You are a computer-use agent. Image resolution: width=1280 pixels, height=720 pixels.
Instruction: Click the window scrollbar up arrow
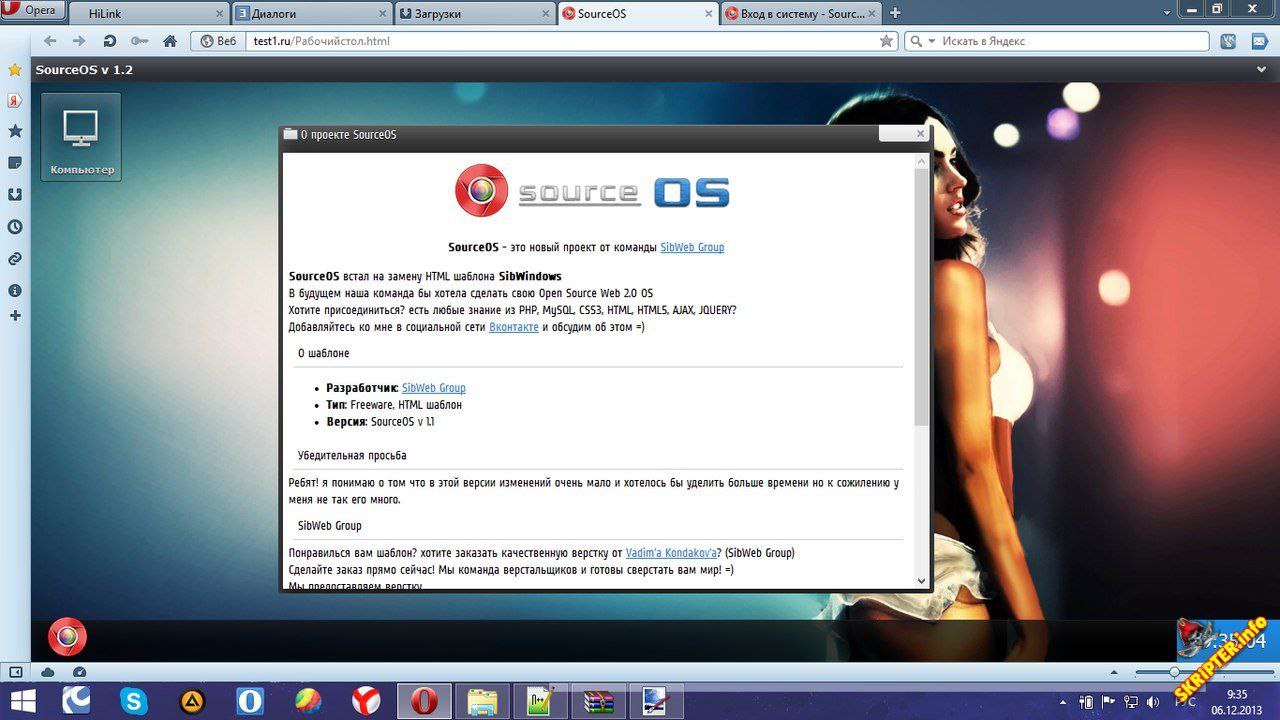pyautogui.click(x=921, y=160)
